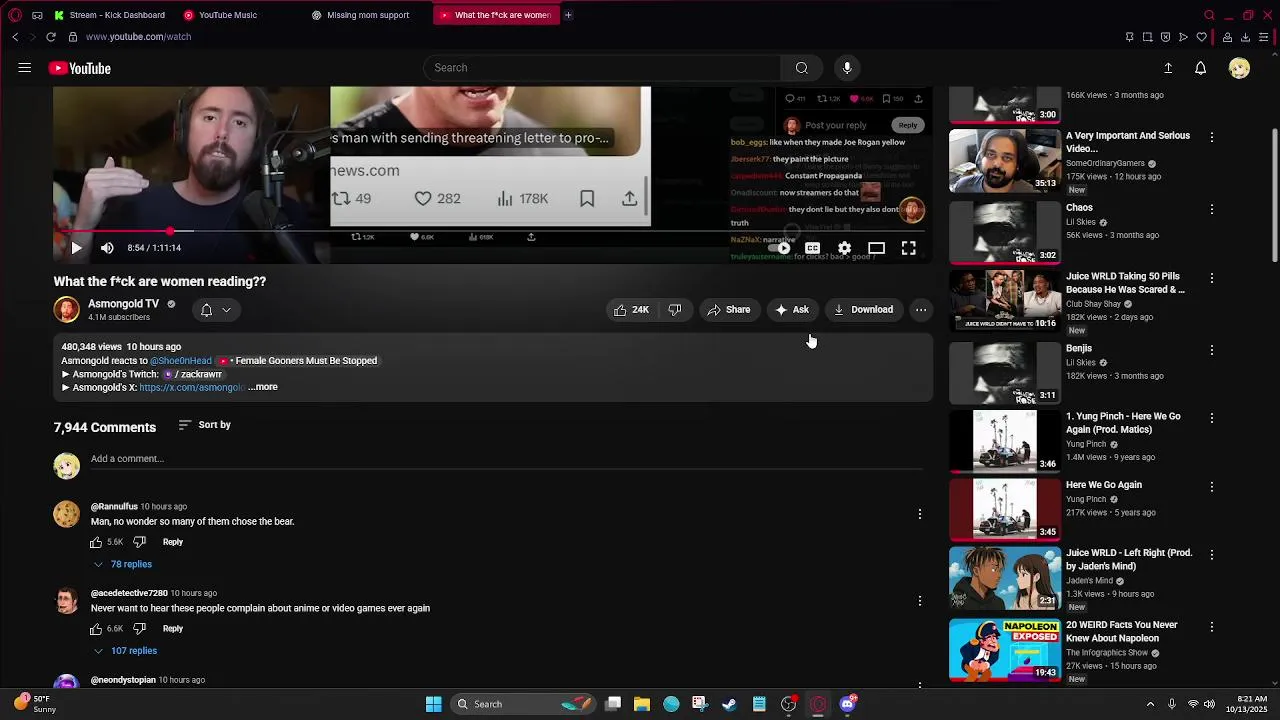Switch to the Missing mom support tab
This screenshot has height=720, width=1280.
[368, 15]
